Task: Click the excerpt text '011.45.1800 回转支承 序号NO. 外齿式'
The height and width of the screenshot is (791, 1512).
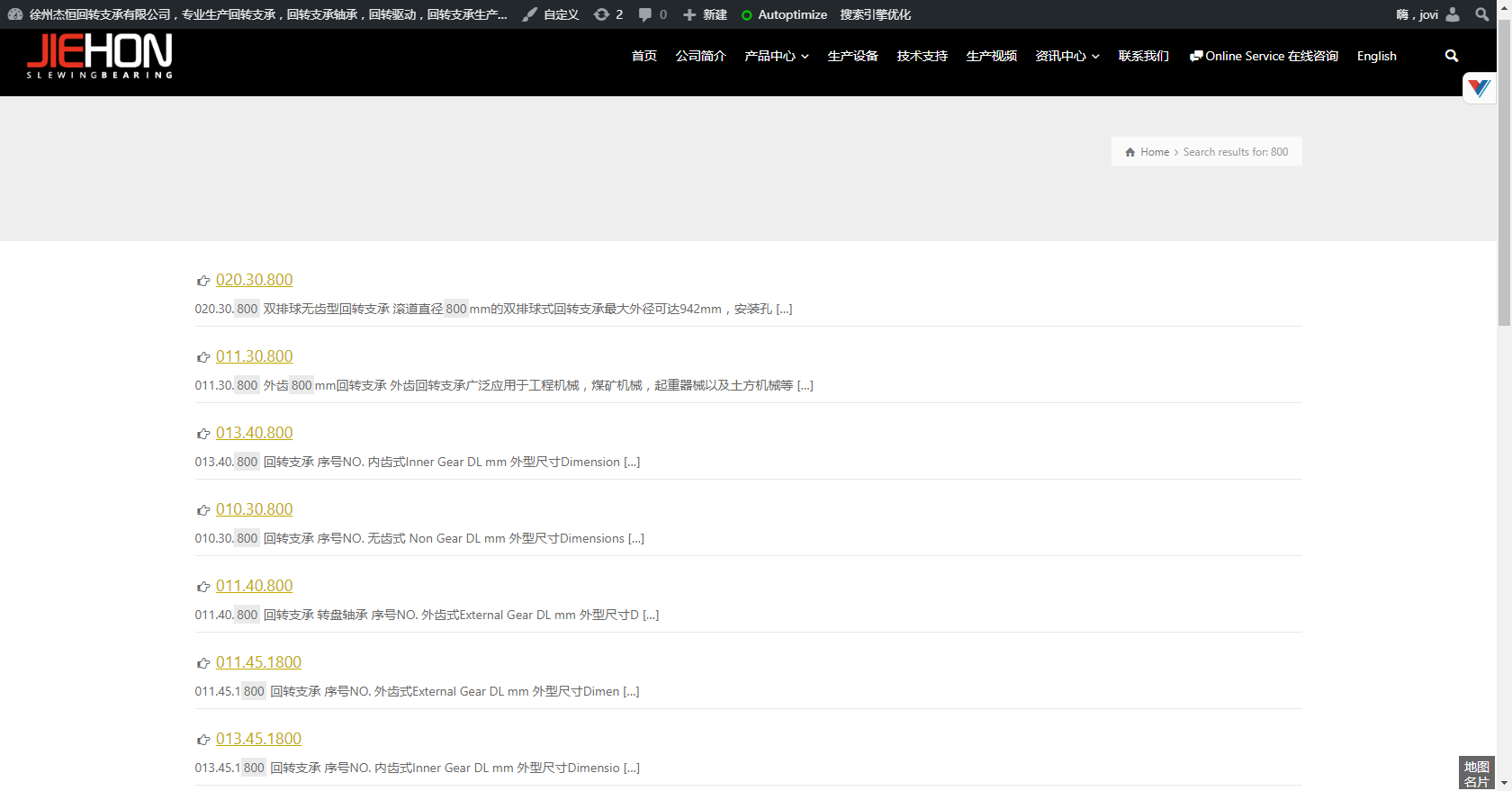Action: click(303, 691)
